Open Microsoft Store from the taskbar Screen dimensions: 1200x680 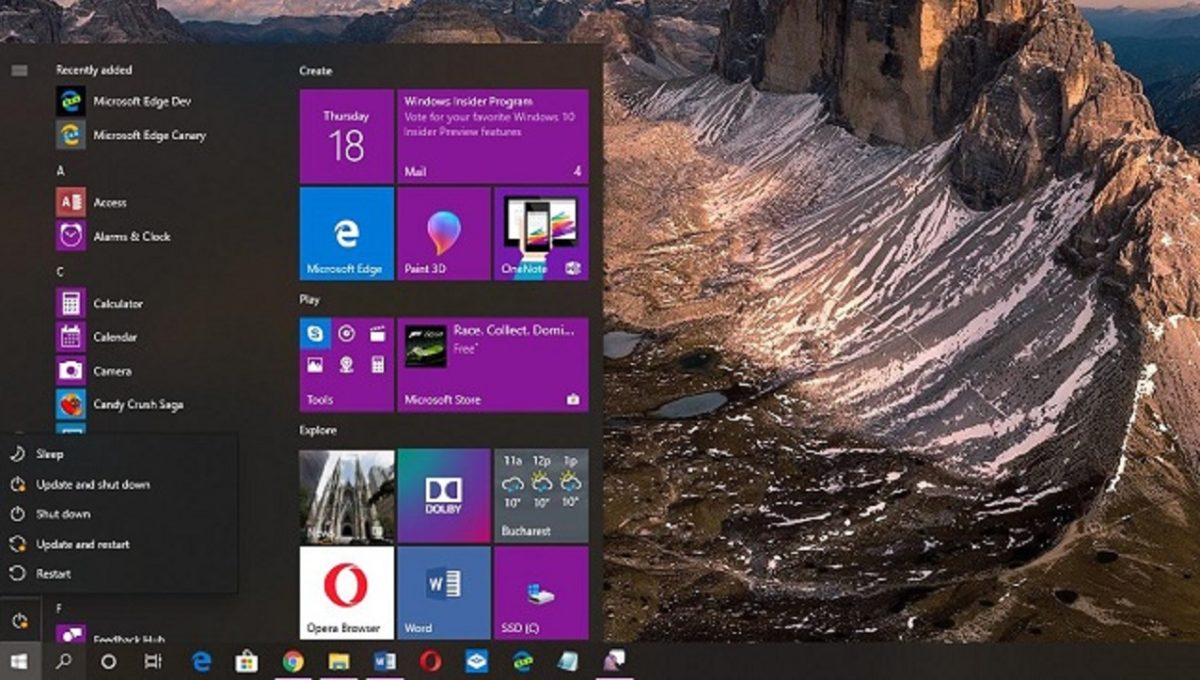coord(246,661)
